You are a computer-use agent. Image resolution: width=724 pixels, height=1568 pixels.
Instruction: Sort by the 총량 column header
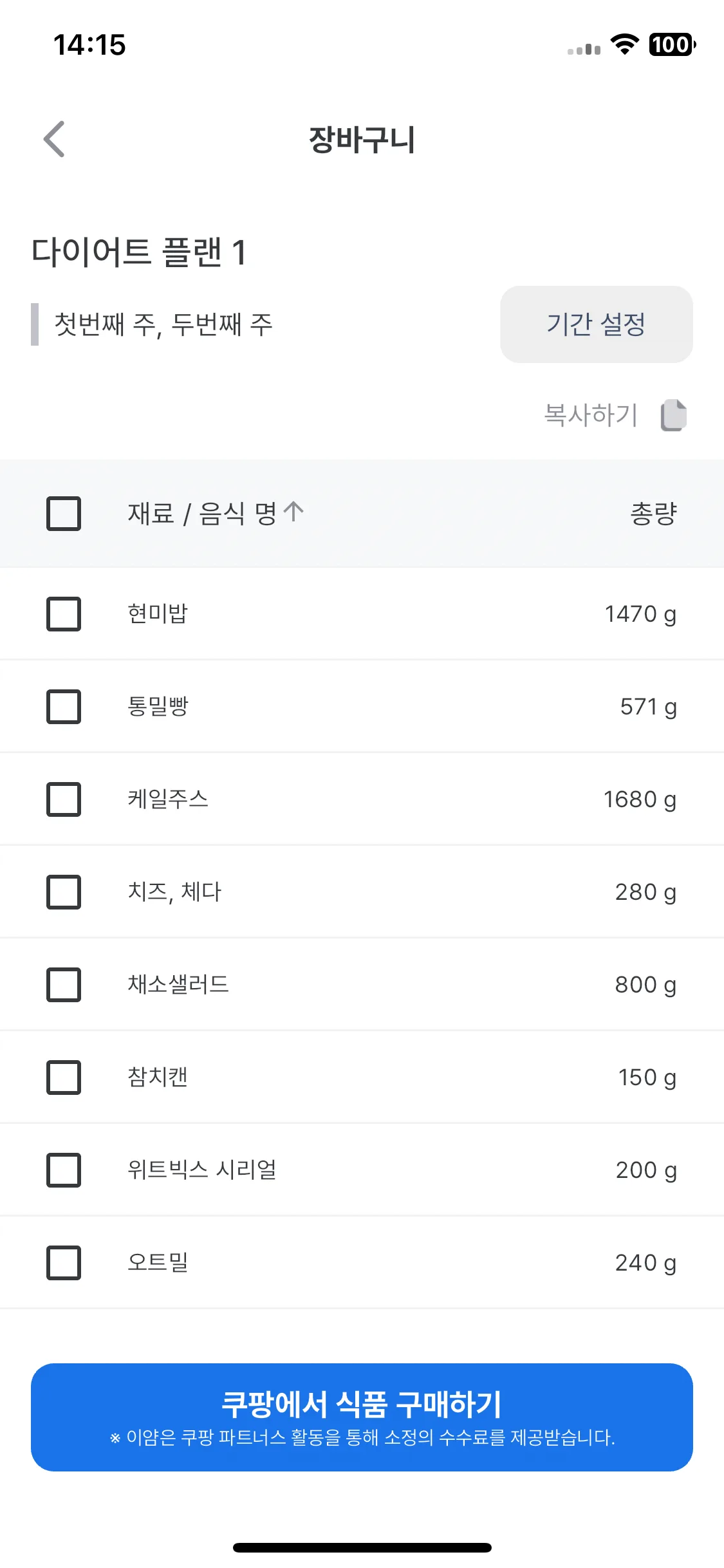click(x=653, y=514)
